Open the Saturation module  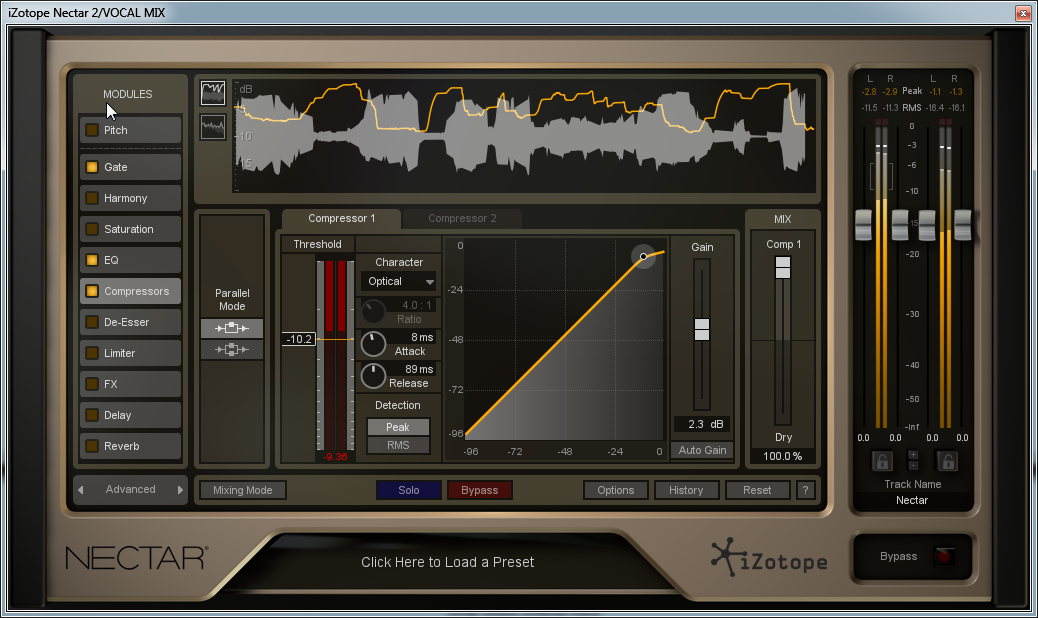(x=130, y=229)
